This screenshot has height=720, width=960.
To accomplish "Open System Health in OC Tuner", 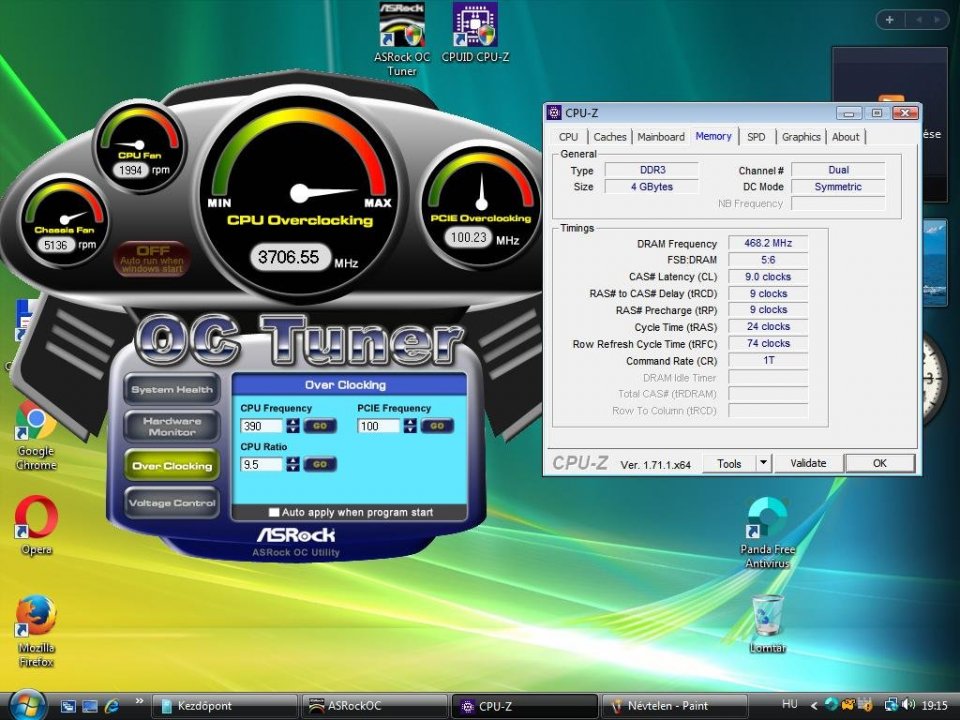I will point(172,389).
